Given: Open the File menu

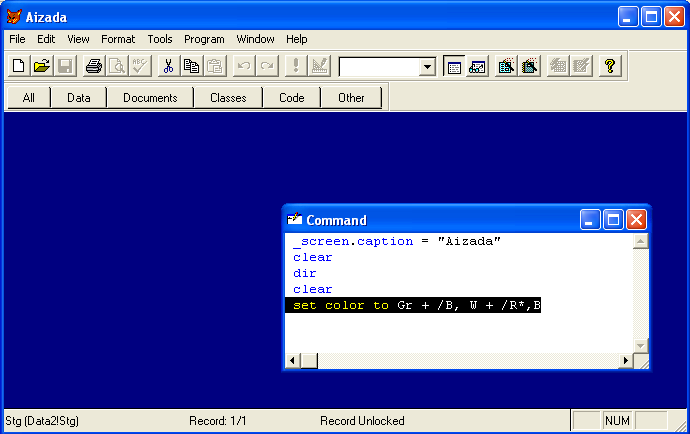Looking at the screenshot, I should coord(17,39).
